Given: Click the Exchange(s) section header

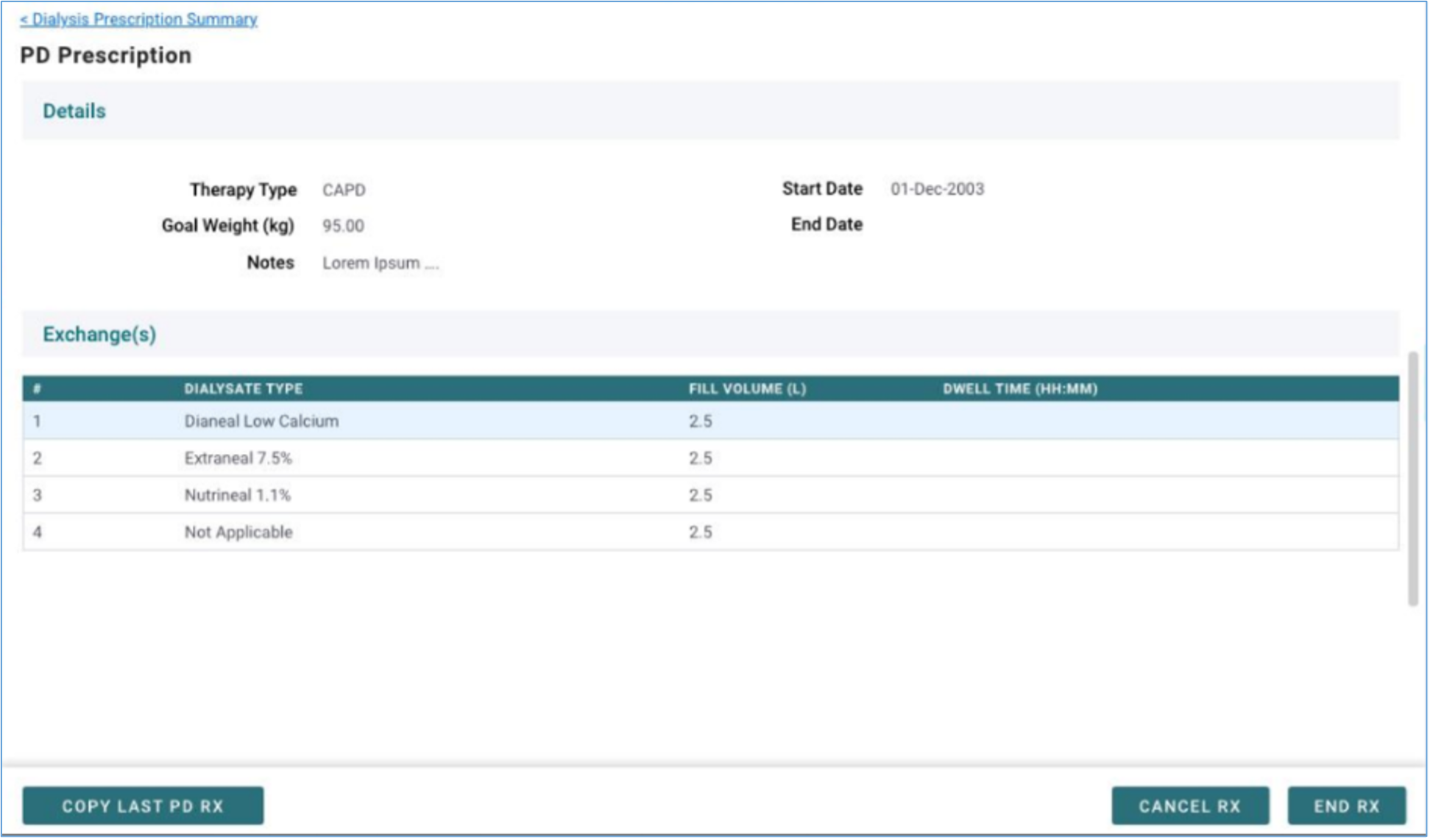Looking at the screenshot, I should click(x=99, y=335).
